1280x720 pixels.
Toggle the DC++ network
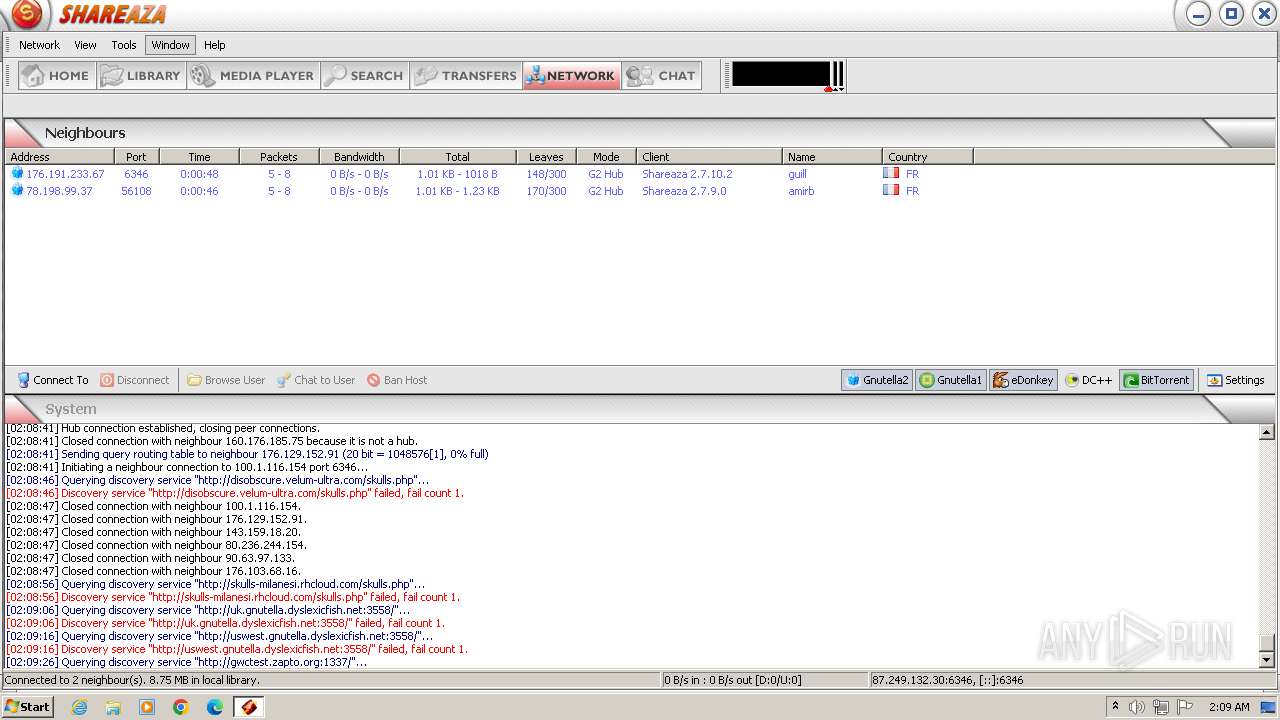click(x=1089, y=380)
